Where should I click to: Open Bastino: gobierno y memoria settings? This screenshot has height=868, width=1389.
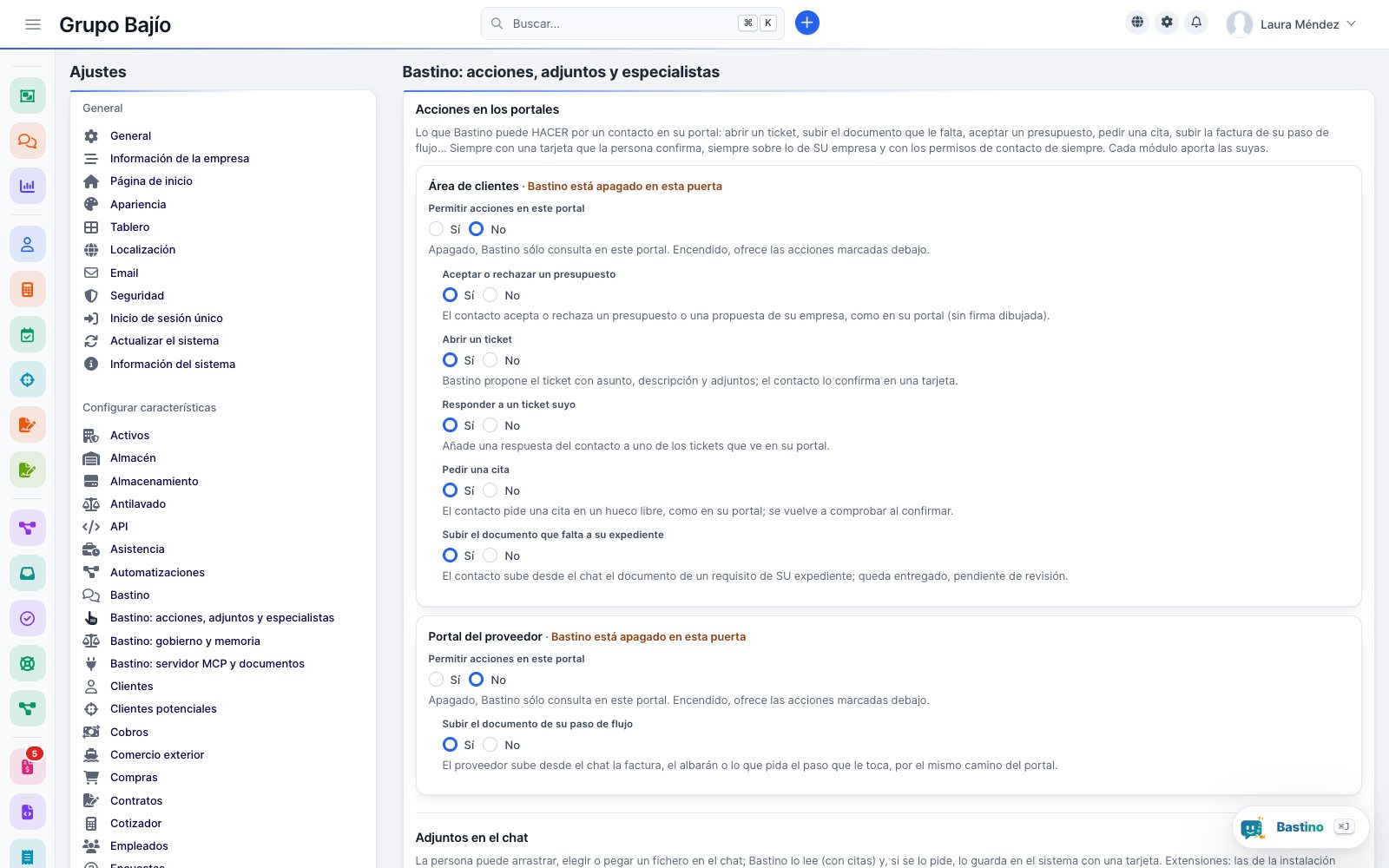pyautogui.click(x=185, y=641)
